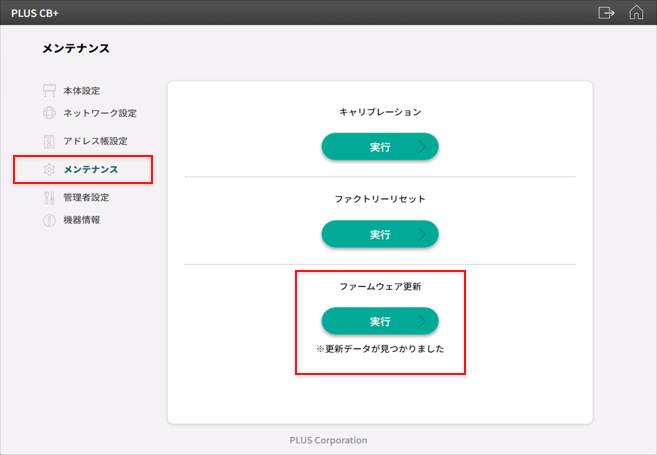Open 管理者設定 from the sidebar
The image size is (657, 455).
86,198
